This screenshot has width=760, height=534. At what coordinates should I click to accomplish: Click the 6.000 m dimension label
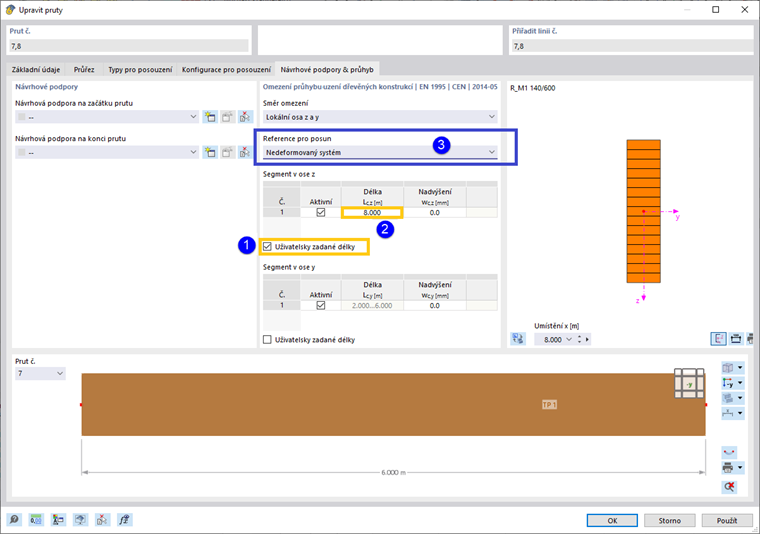click(393, 472)
